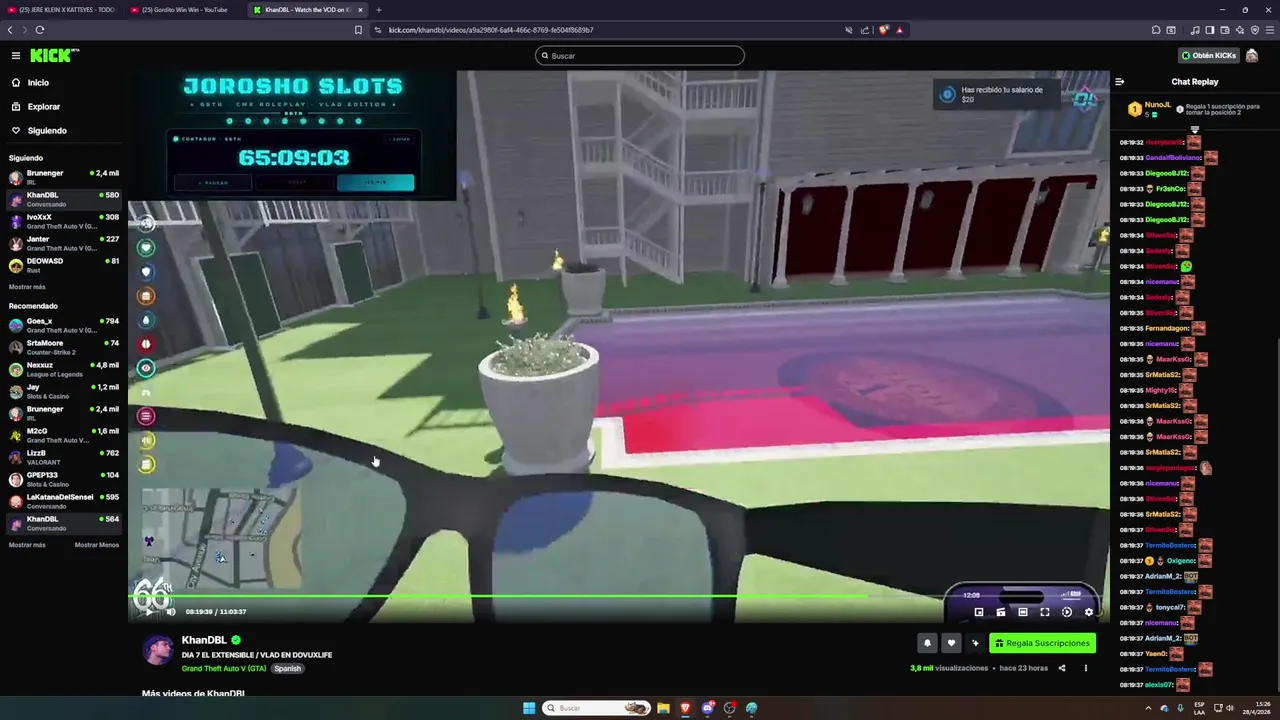Collapse list with Mostrar Menos
Image resolution: width=1280 pixels, height=720 pixels.
coord(97,545)
